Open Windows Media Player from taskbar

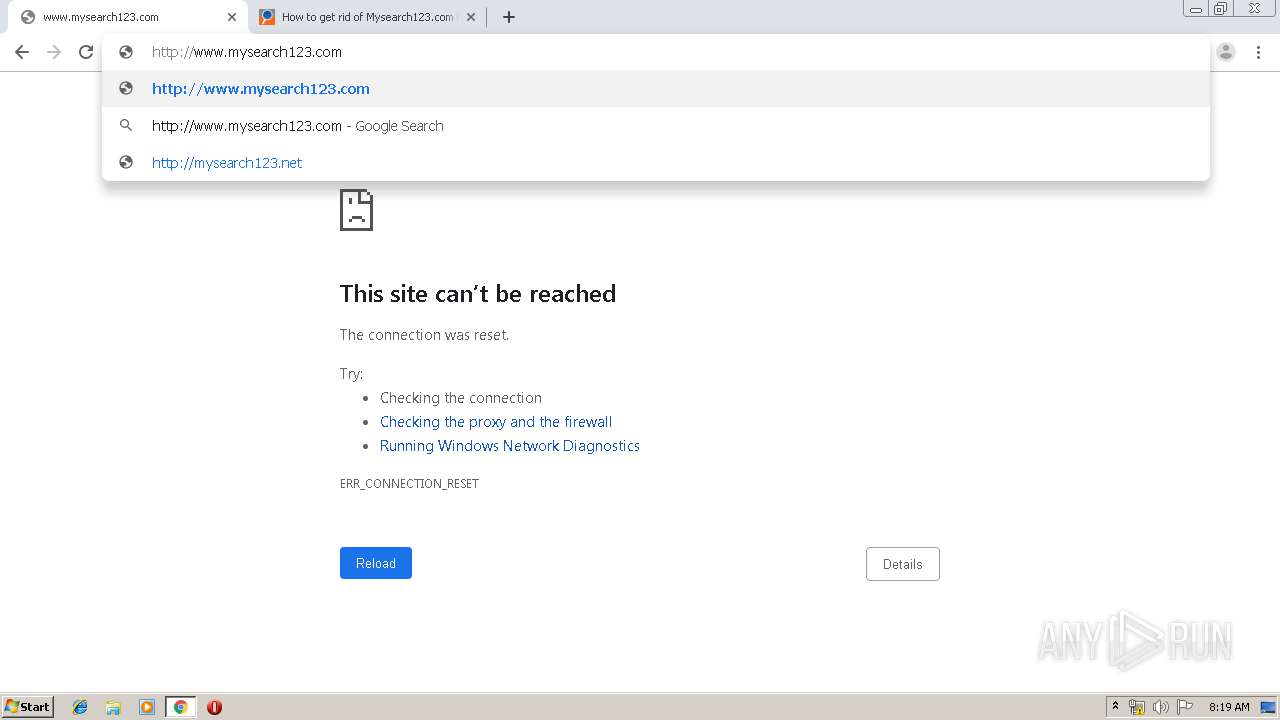click(x=147, y=707)
